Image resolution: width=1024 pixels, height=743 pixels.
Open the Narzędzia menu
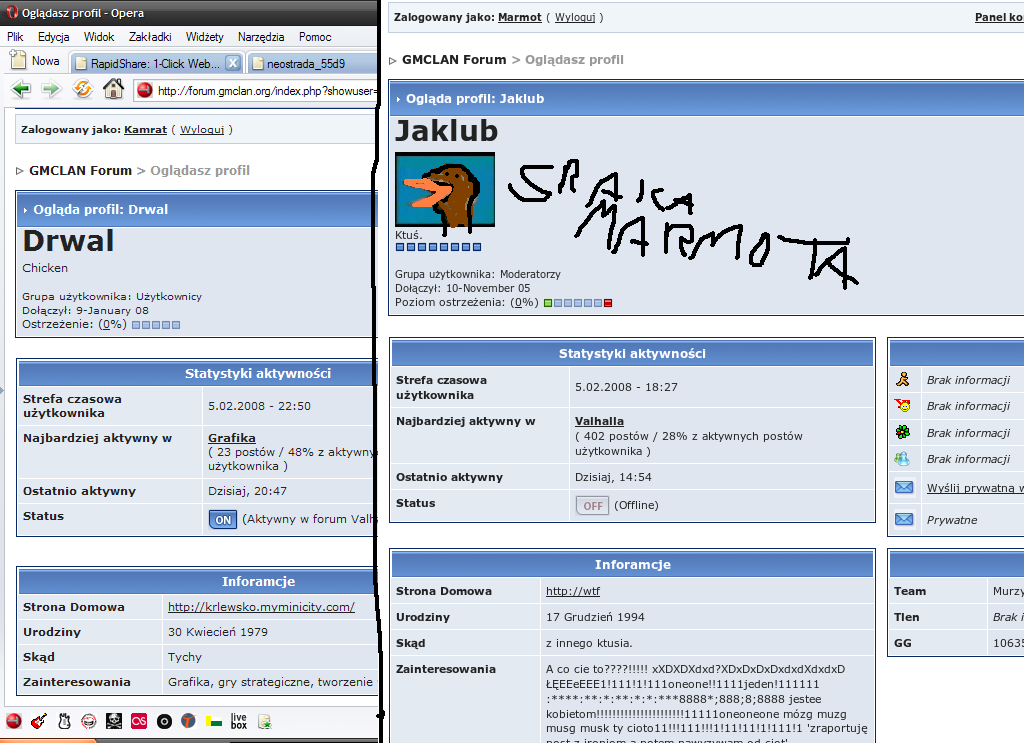[x=261, y=37]
